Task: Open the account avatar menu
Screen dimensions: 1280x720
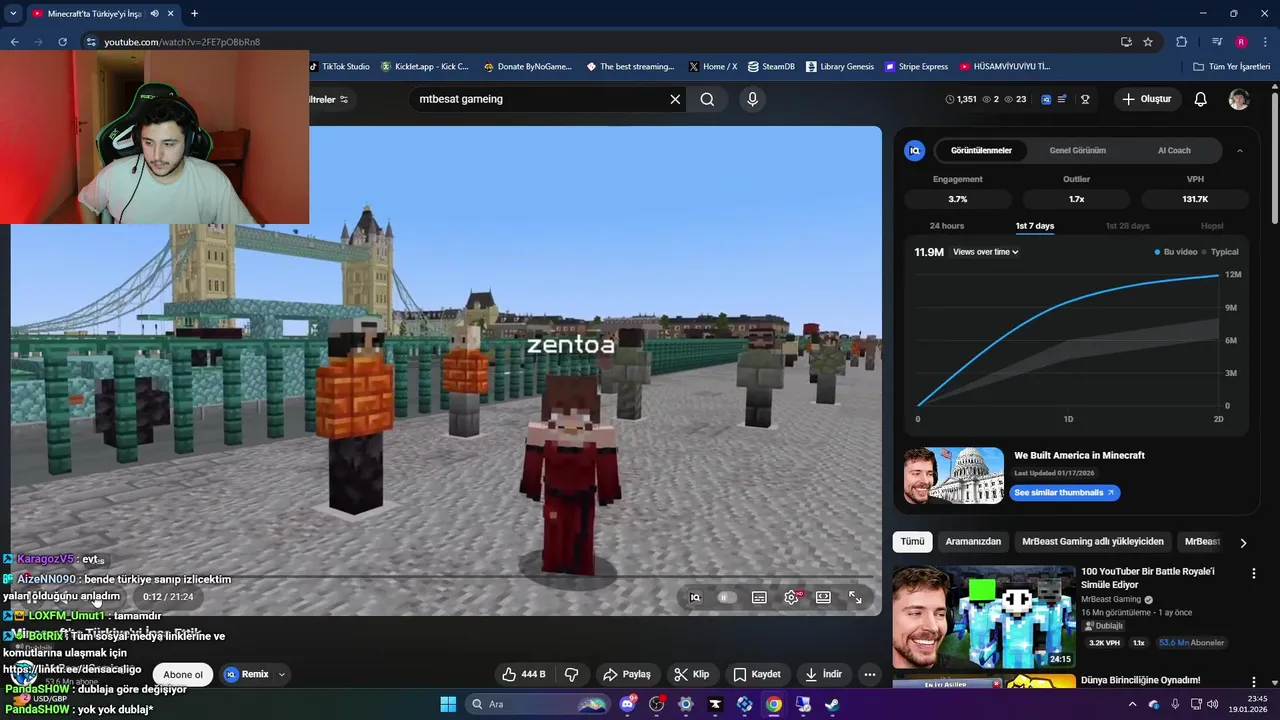Action: coord(1239,99)
